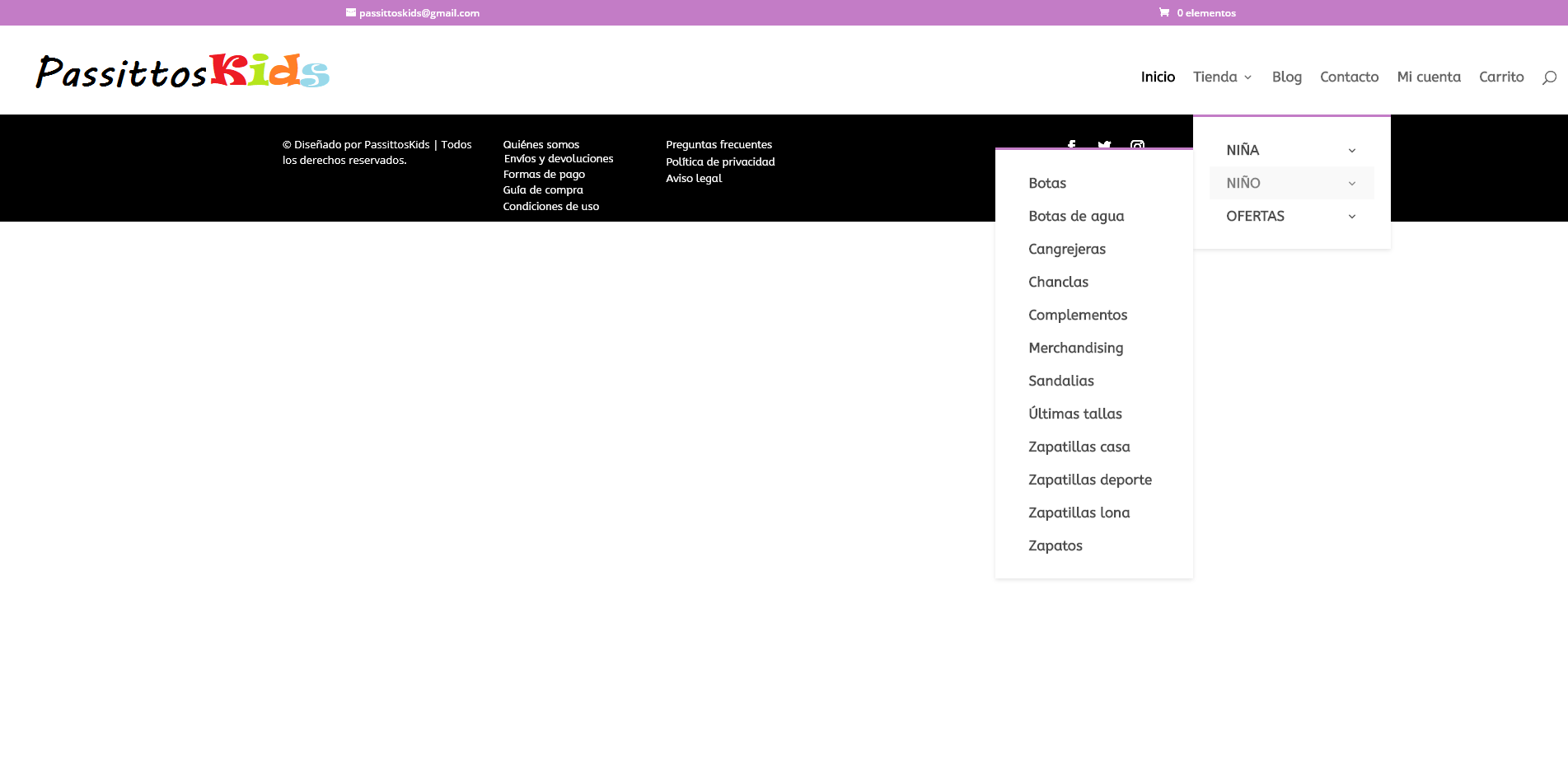Choose Zapatillas casa
This screenshot has width=1568, height=772.
pyautogui.click(x=1079, y=447)
